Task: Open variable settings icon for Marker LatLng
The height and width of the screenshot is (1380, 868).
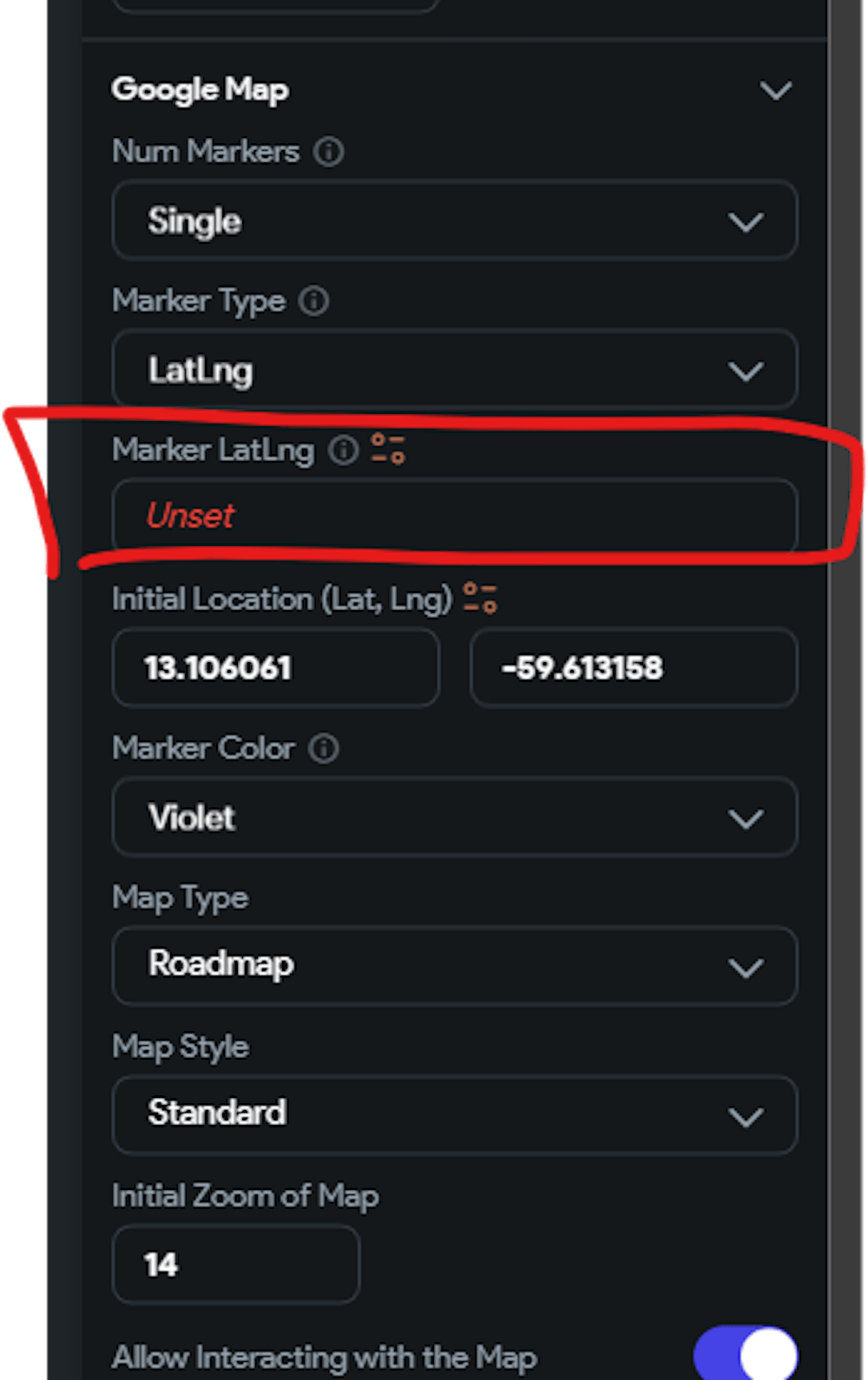Action: (388, 450)
